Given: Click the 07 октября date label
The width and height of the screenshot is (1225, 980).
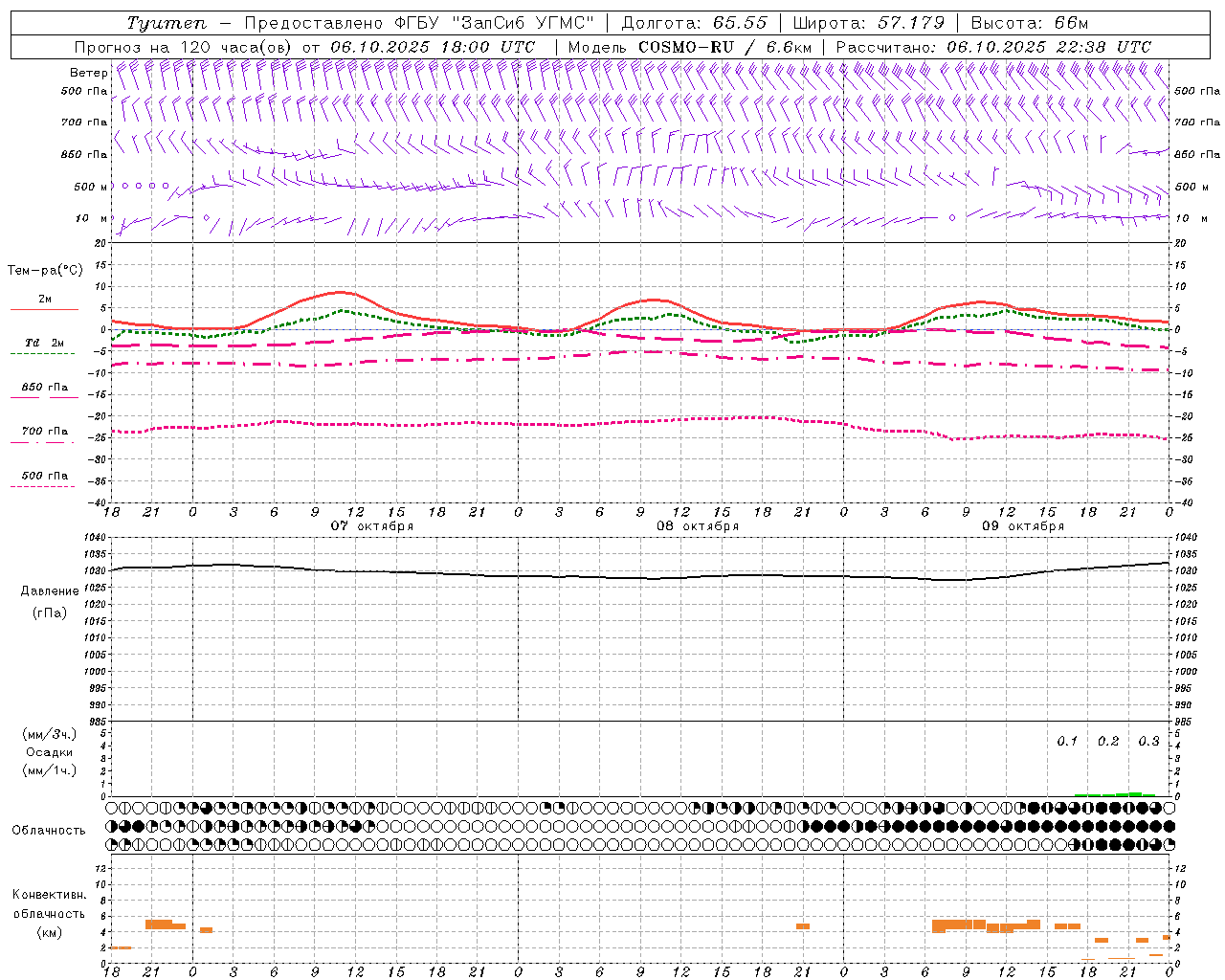Looking at the screenshot, I should pyautogui.click(x=372, y=526).
